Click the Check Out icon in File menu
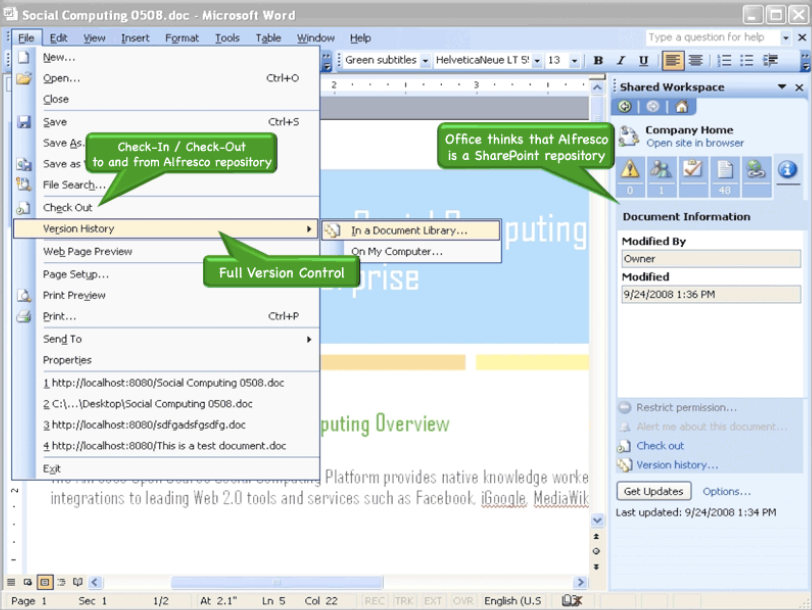 pos(23,208)
